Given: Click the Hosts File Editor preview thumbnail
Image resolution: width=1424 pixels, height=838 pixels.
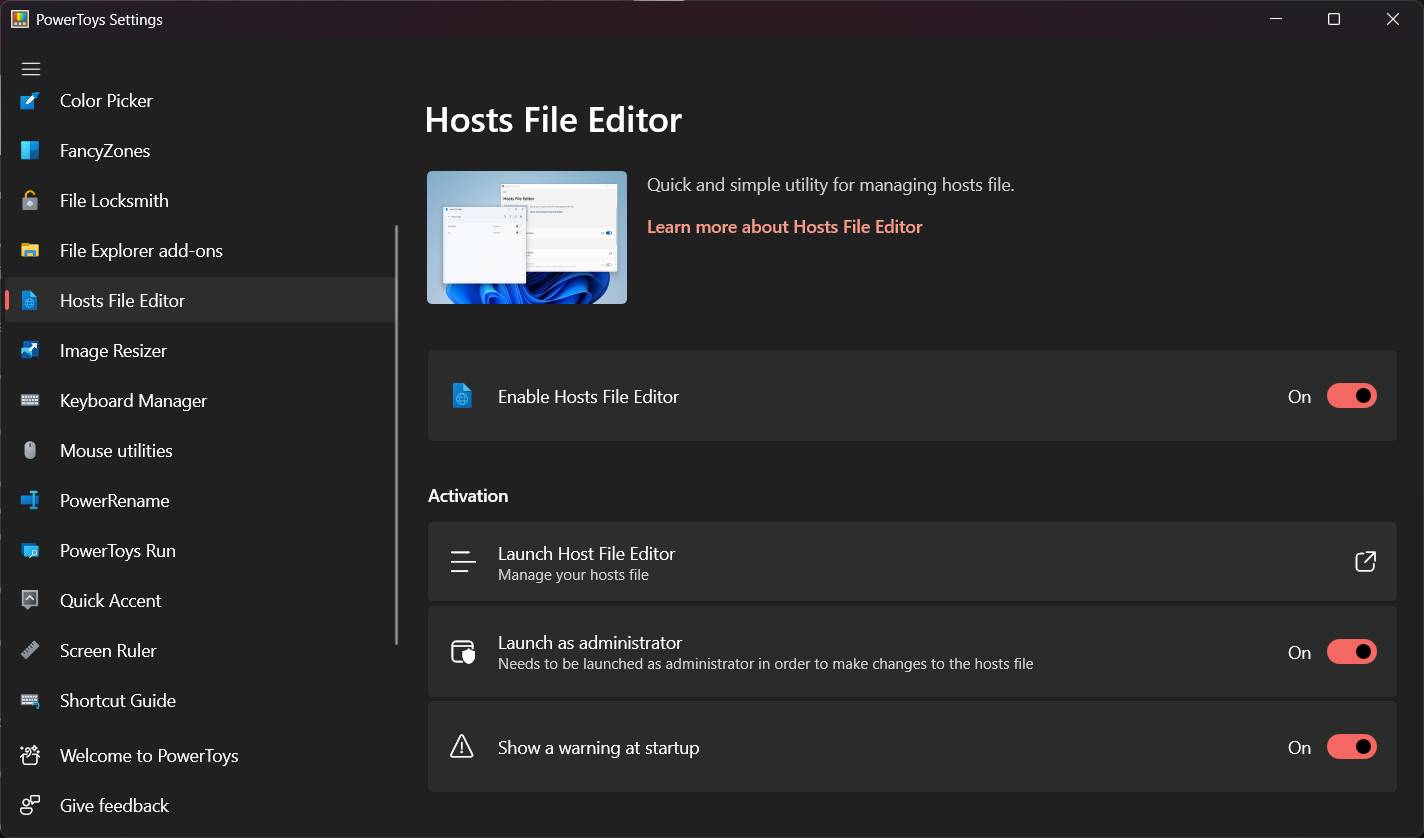Looking at the screenshot, I should coord(527,236).
